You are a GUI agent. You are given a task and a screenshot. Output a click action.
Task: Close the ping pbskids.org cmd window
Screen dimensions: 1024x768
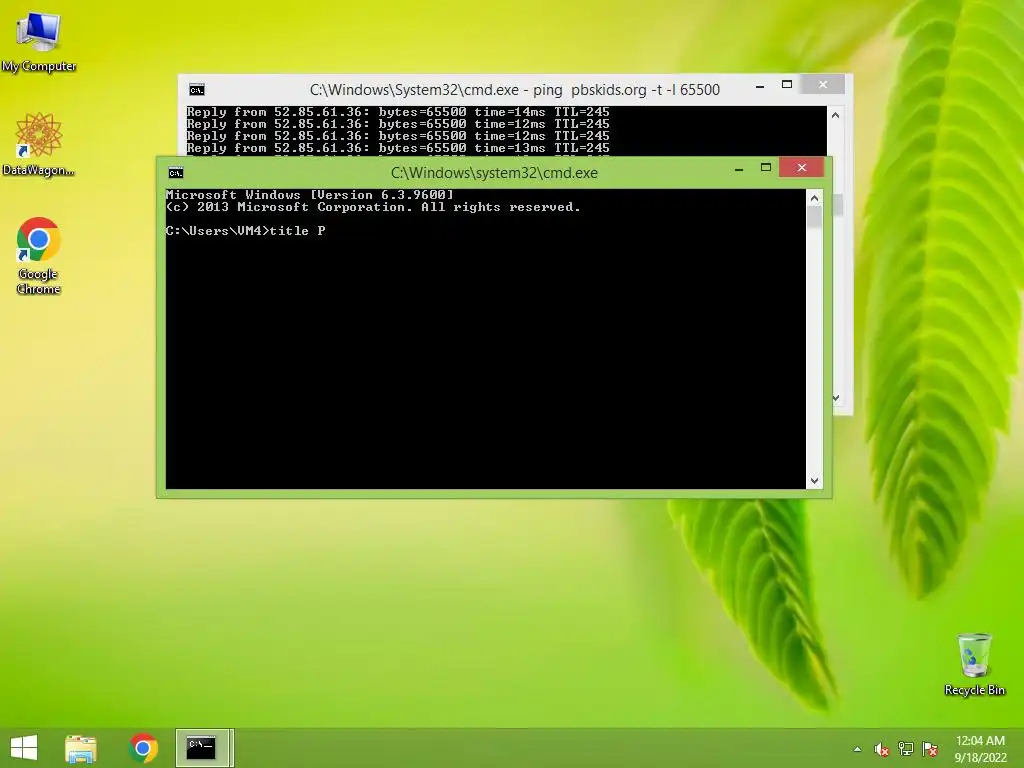[x=823, y=85]
